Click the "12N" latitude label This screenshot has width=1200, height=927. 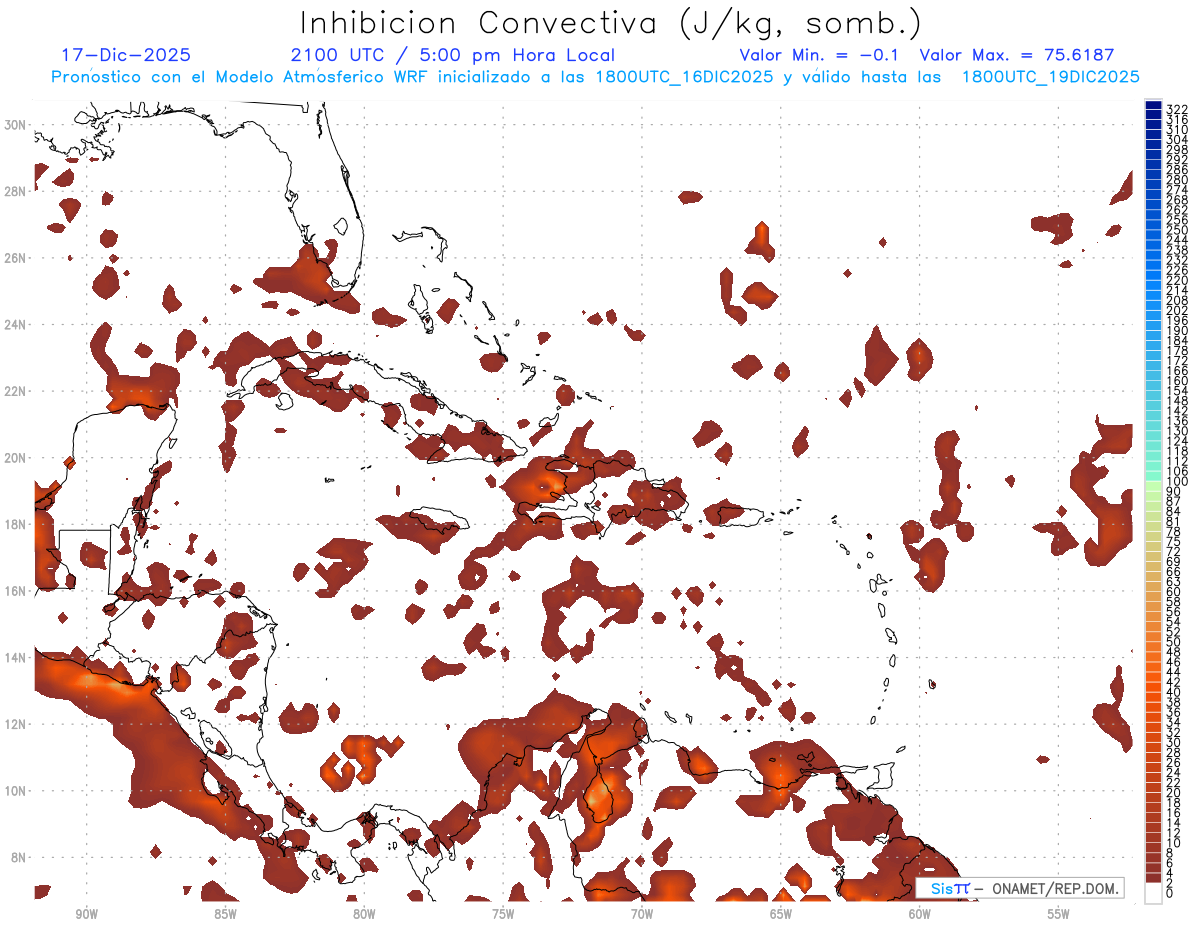click(x=17, y=724)
